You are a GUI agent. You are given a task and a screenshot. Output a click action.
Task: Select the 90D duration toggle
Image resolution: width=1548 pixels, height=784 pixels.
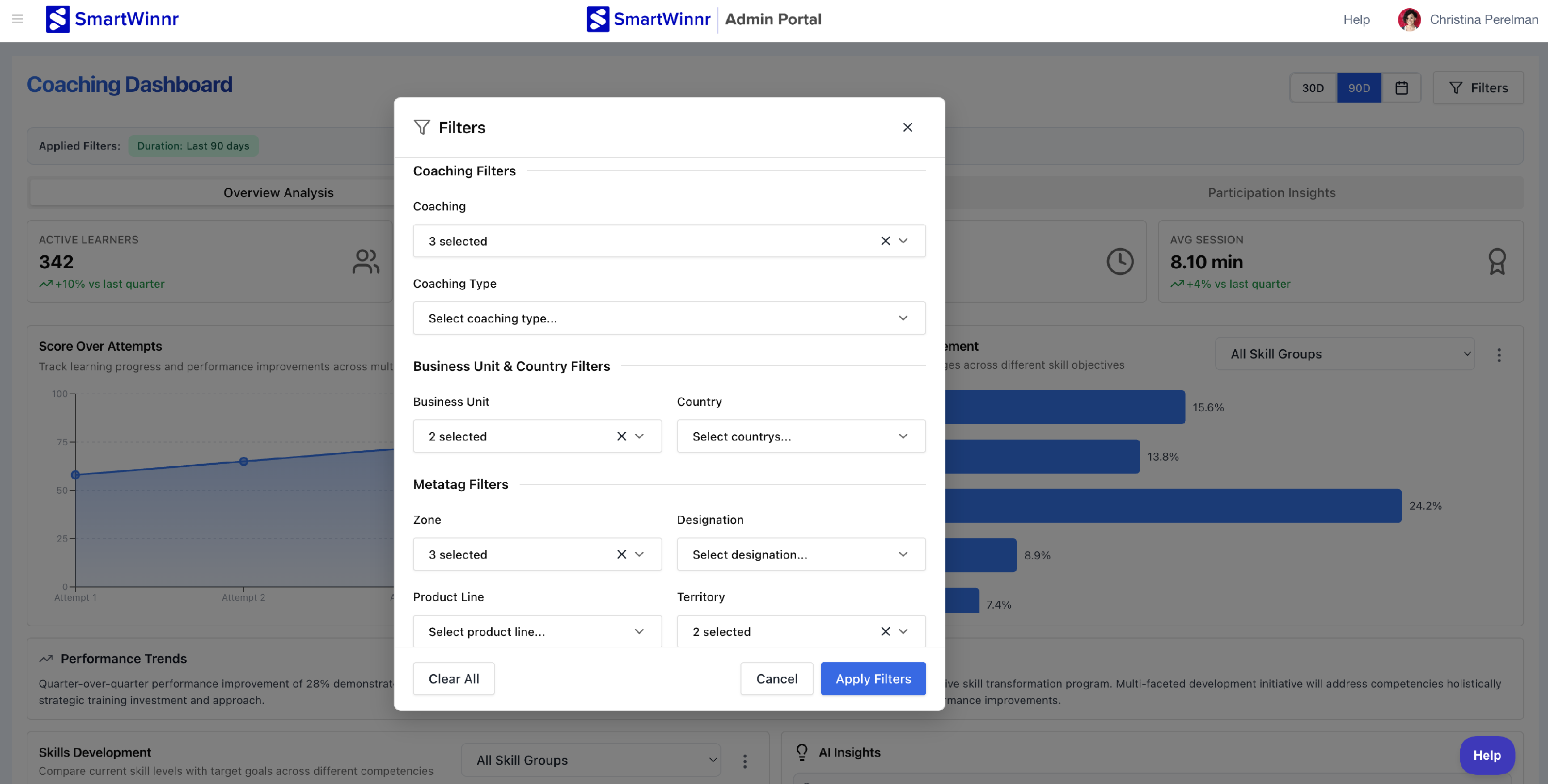click(1358, 88)
